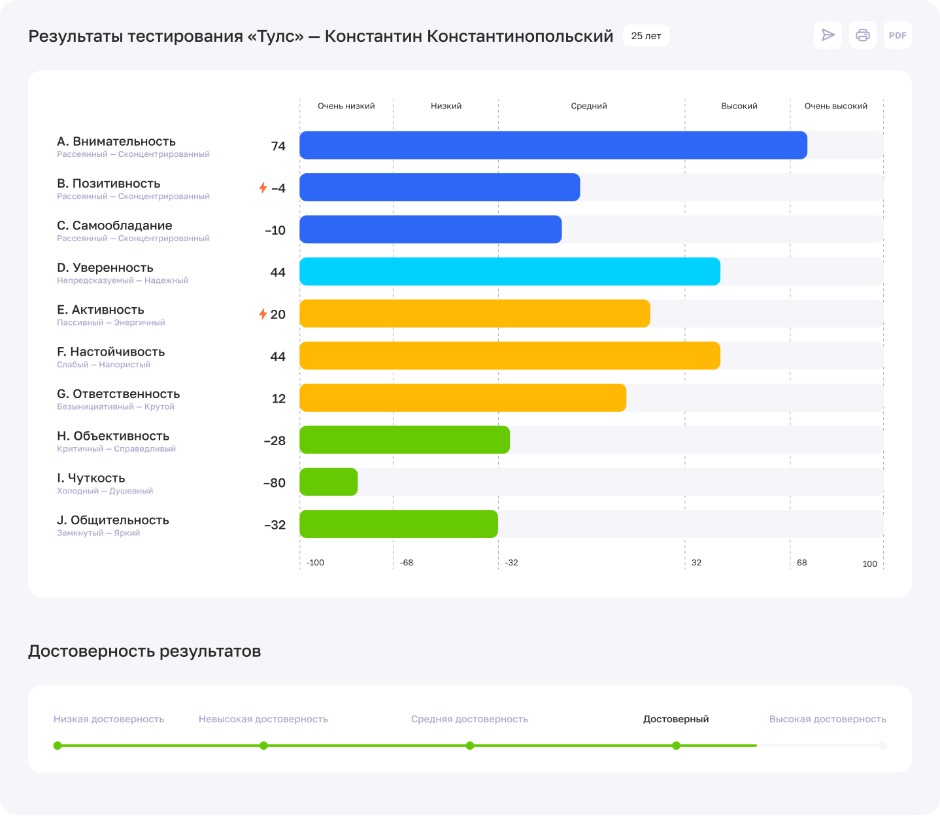Click the «Невысокая достоверность» marker dot
This screenshot has width=940, height=834.
point(264,745)
